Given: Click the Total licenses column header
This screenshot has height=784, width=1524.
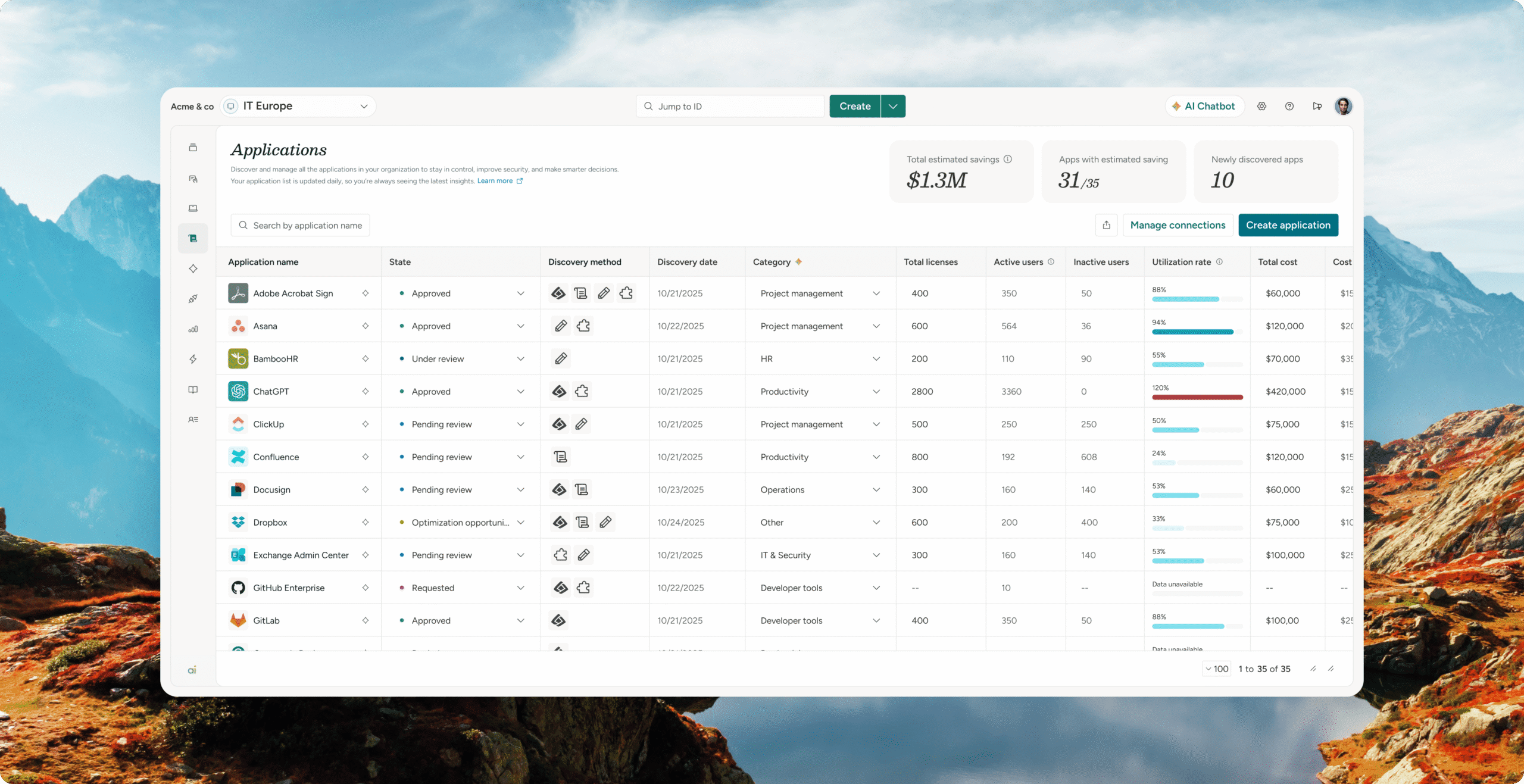Looking at the screenshot, I should 930,262.
